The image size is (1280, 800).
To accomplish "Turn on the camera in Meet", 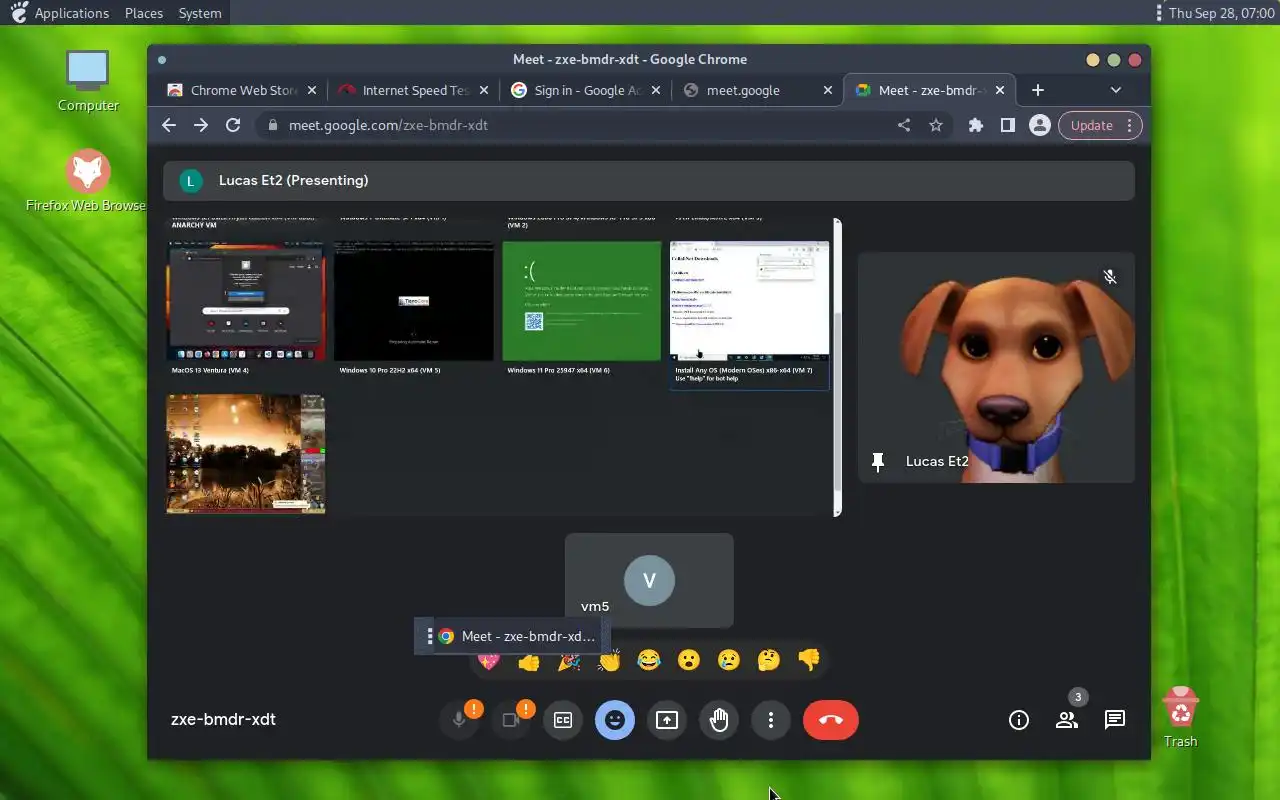I will point(511,720).
